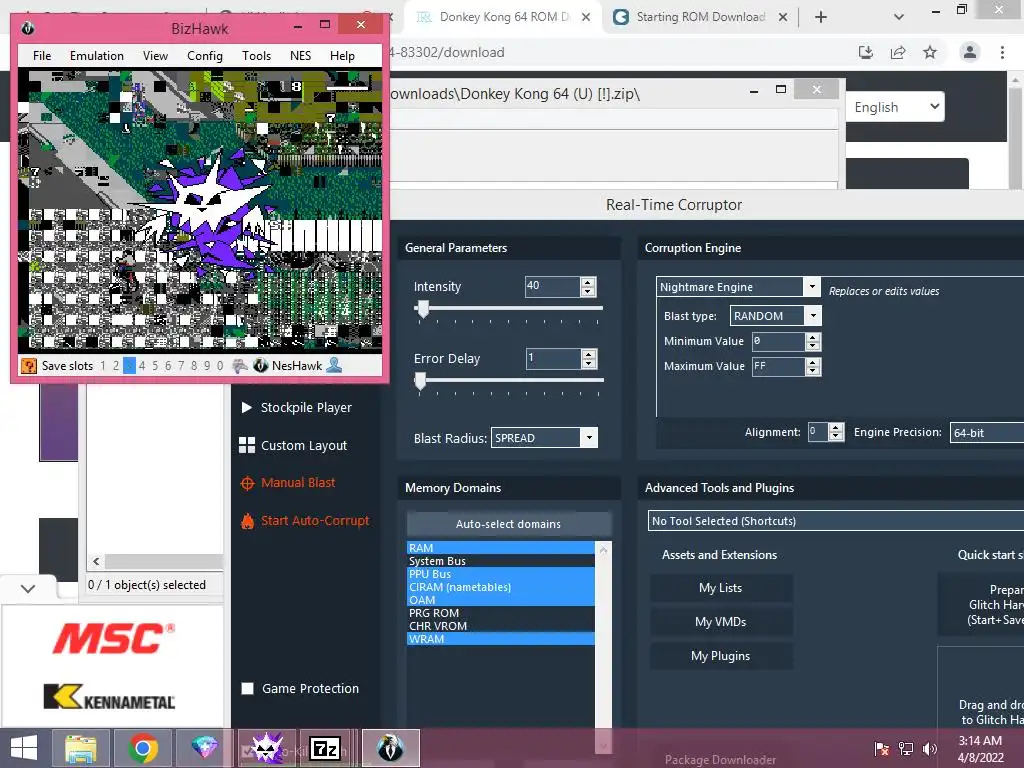Click the 7-Zip taskbar icon
The image size is (1024, 768).
coord(325,748)
